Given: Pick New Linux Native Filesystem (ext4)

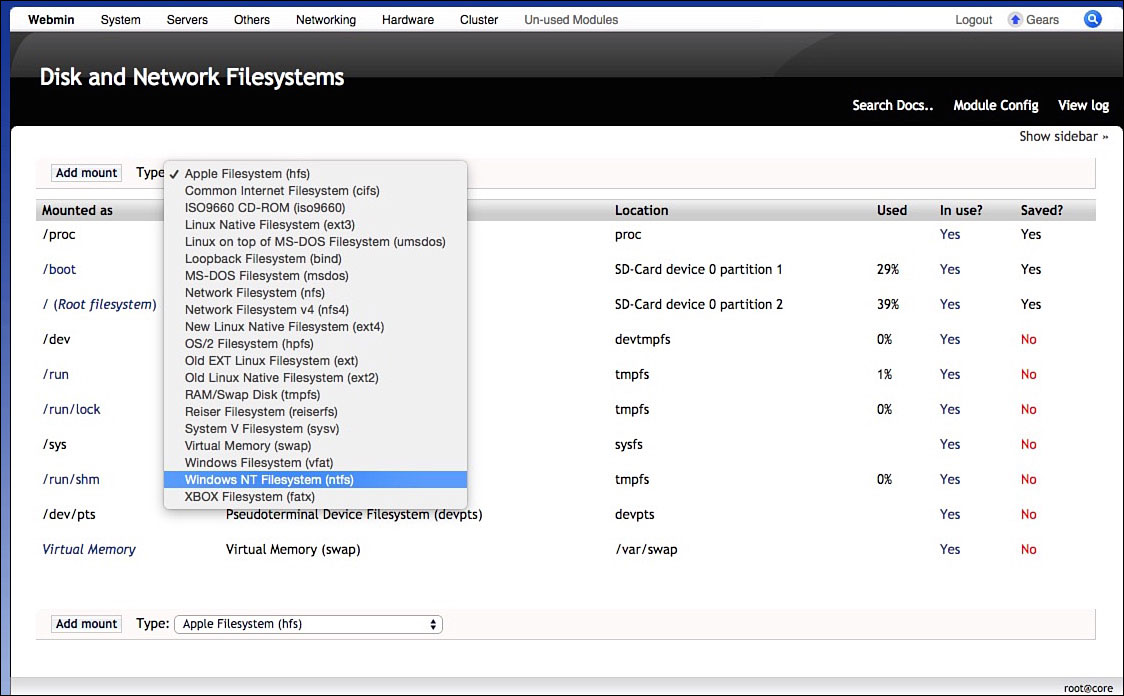Looking at the screenshot, I should coord(315,327).
